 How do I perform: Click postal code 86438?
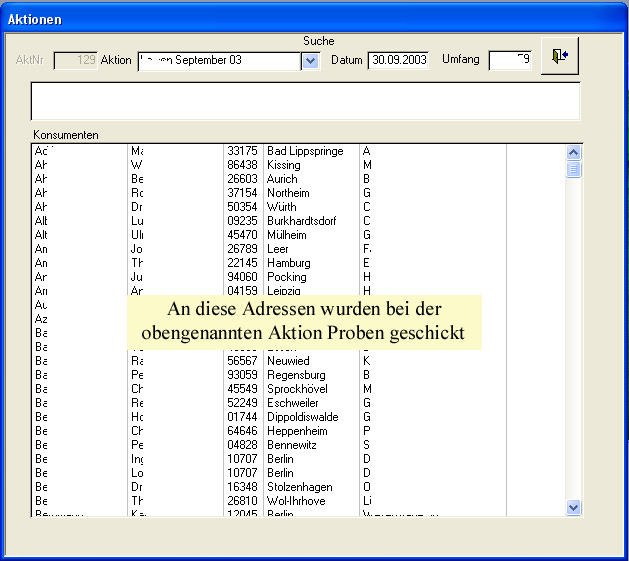[x=242, y=165]
